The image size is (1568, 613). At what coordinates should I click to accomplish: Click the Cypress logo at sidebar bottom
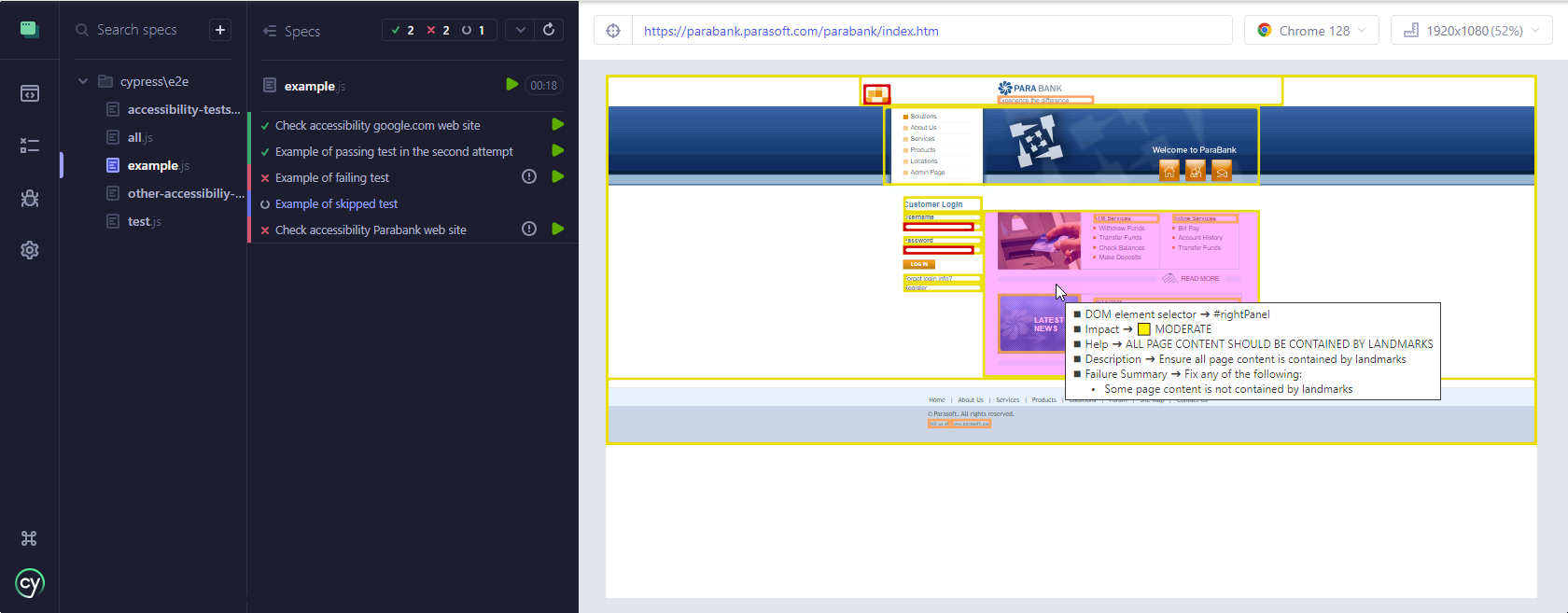point(30,584)
